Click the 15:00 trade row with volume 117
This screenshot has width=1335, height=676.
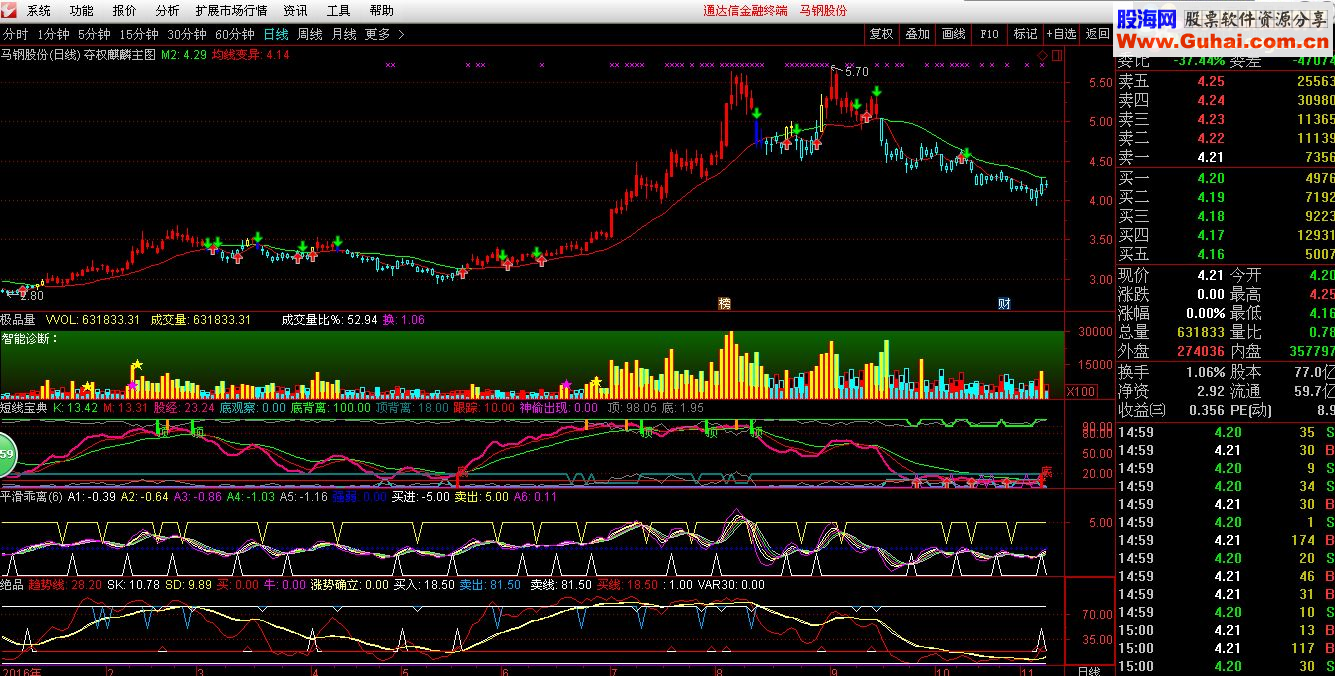pyautogui.click(x=1226, y=648)
